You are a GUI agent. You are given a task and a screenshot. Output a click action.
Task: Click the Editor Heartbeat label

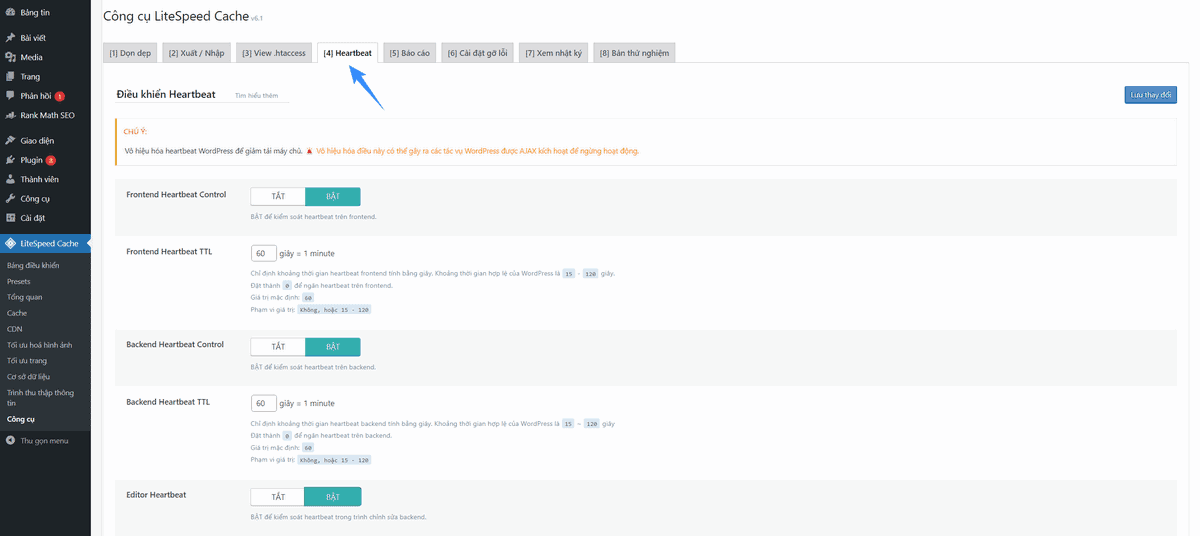pos(156,494)
